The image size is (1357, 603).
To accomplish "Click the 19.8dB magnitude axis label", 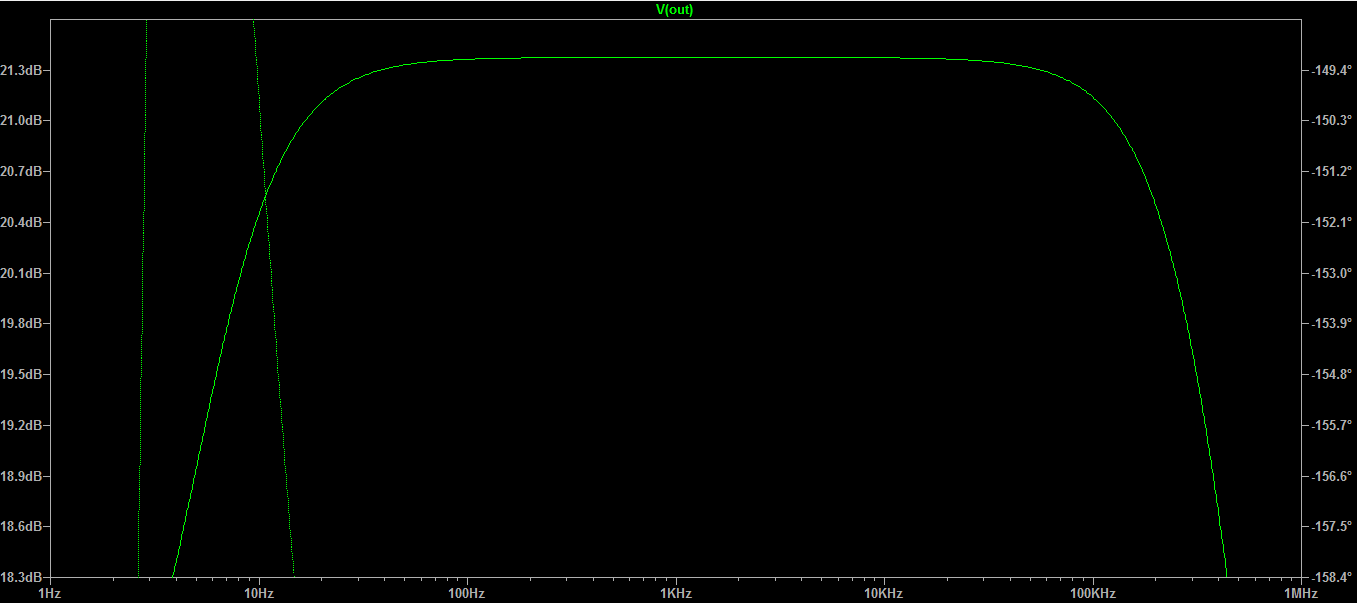I will (20, 324).
